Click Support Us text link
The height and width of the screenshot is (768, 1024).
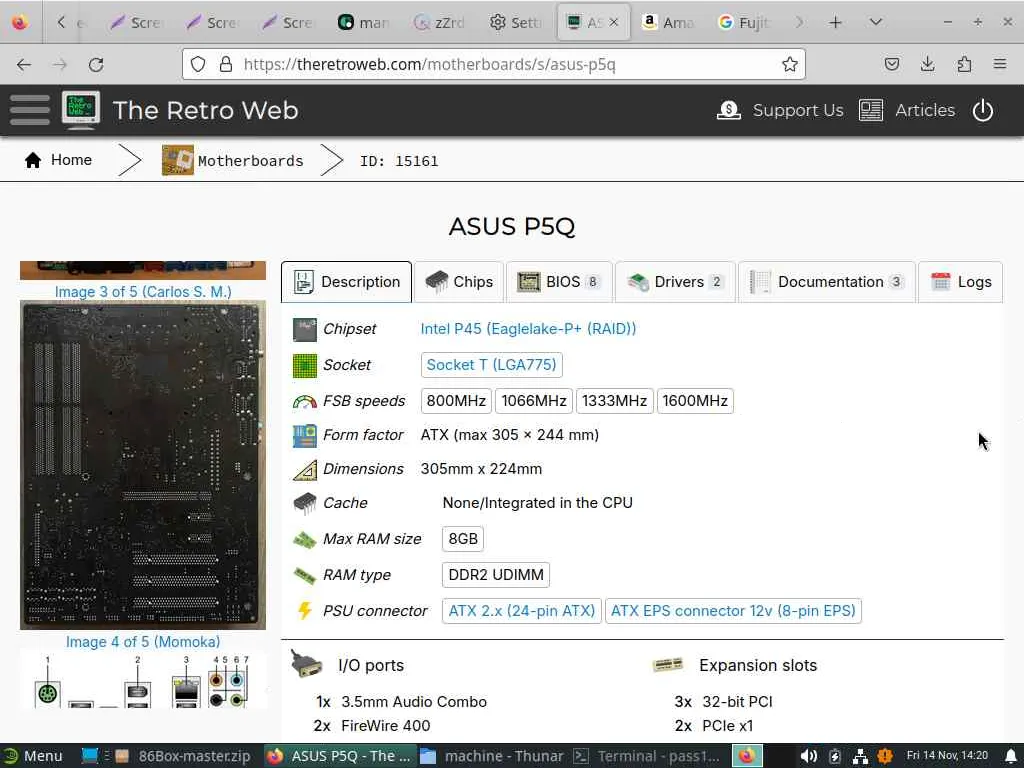798,110
